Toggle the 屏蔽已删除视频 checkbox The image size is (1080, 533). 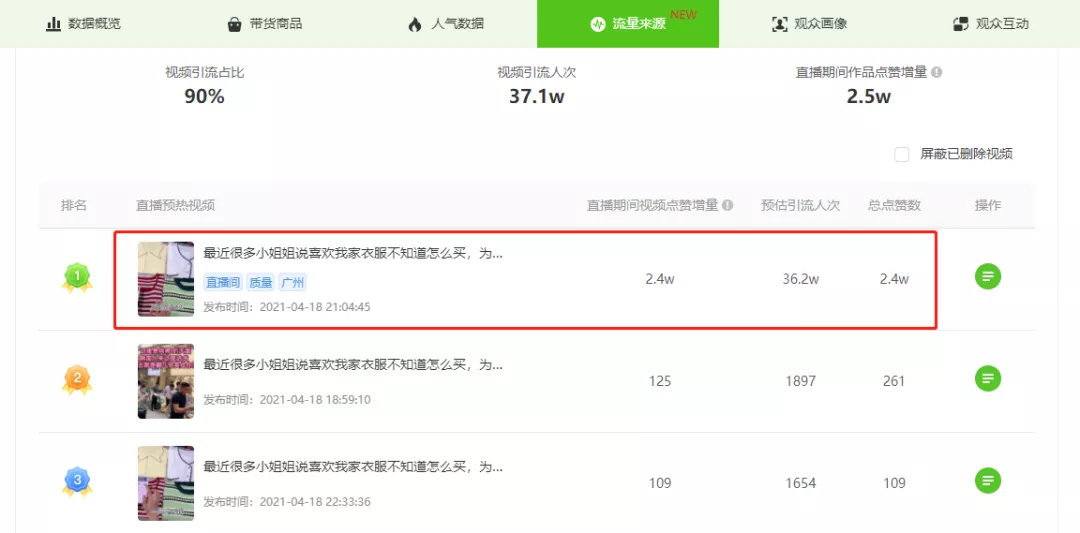click(x=902, y=154)
